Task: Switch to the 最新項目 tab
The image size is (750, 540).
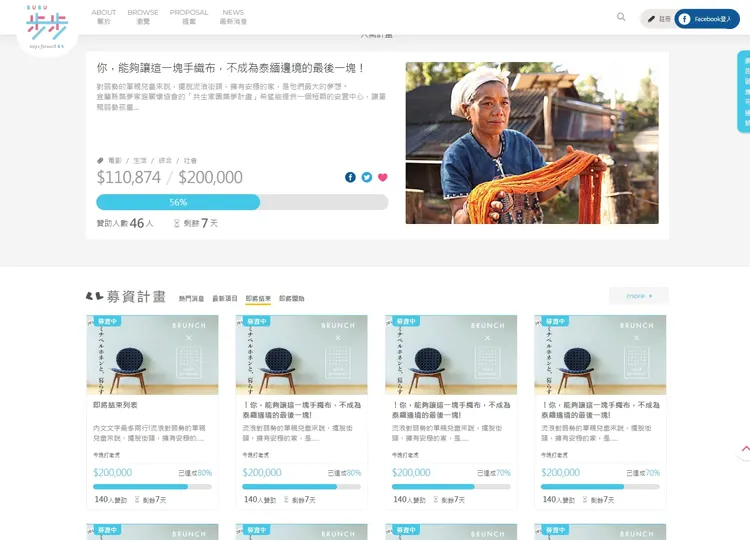Action: click(x=225, y=298)
